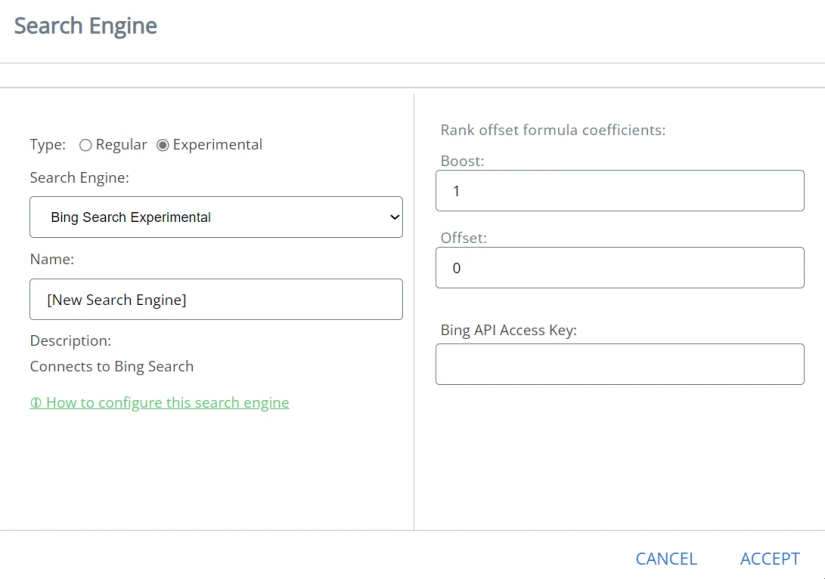This screenshot has width=825, height=579.
Task: Click the Bing API Access Key: label
Action: tap(509, 331)
